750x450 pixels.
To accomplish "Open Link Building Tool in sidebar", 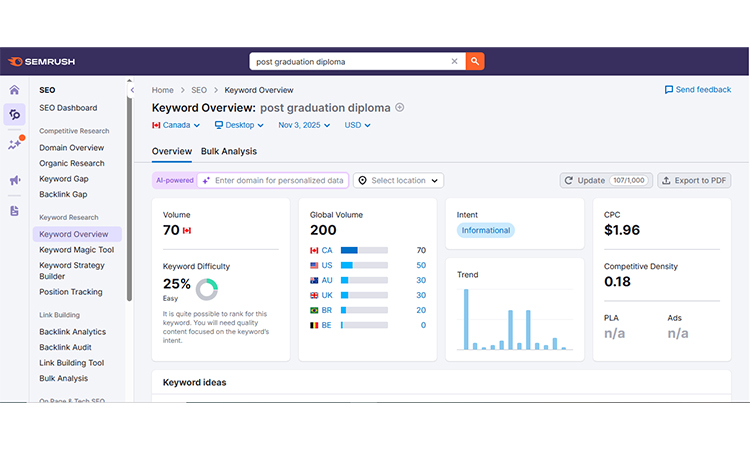I will click(x=72, y=363).
